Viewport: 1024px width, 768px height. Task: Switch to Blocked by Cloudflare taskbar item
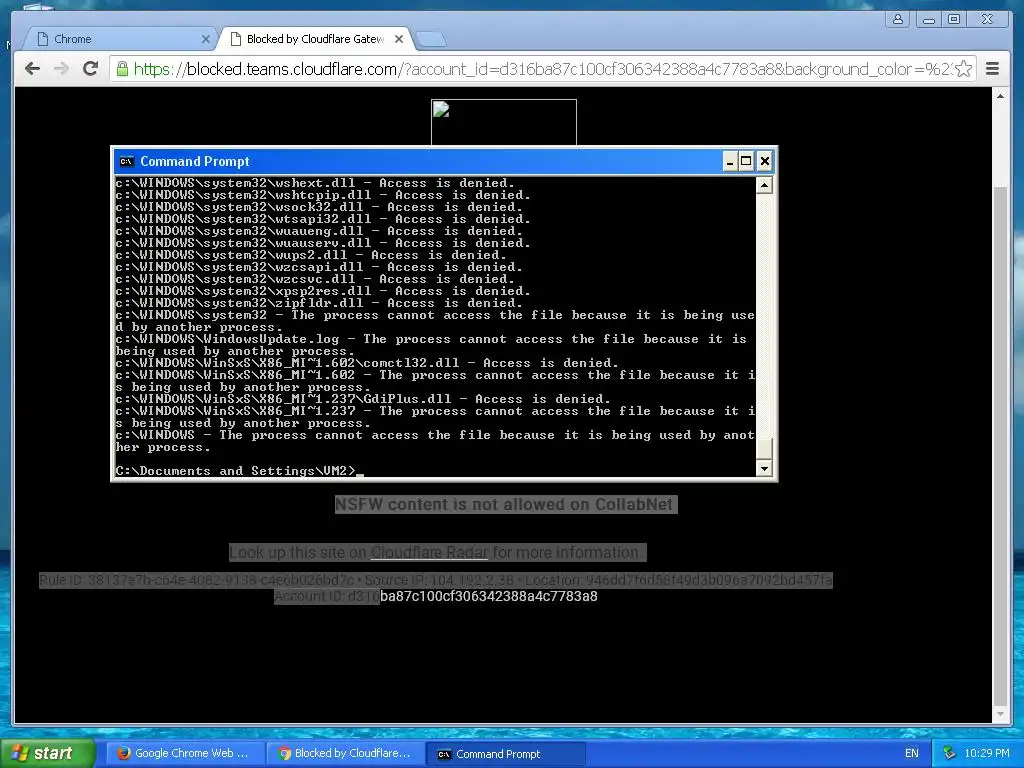pos(346,753)
